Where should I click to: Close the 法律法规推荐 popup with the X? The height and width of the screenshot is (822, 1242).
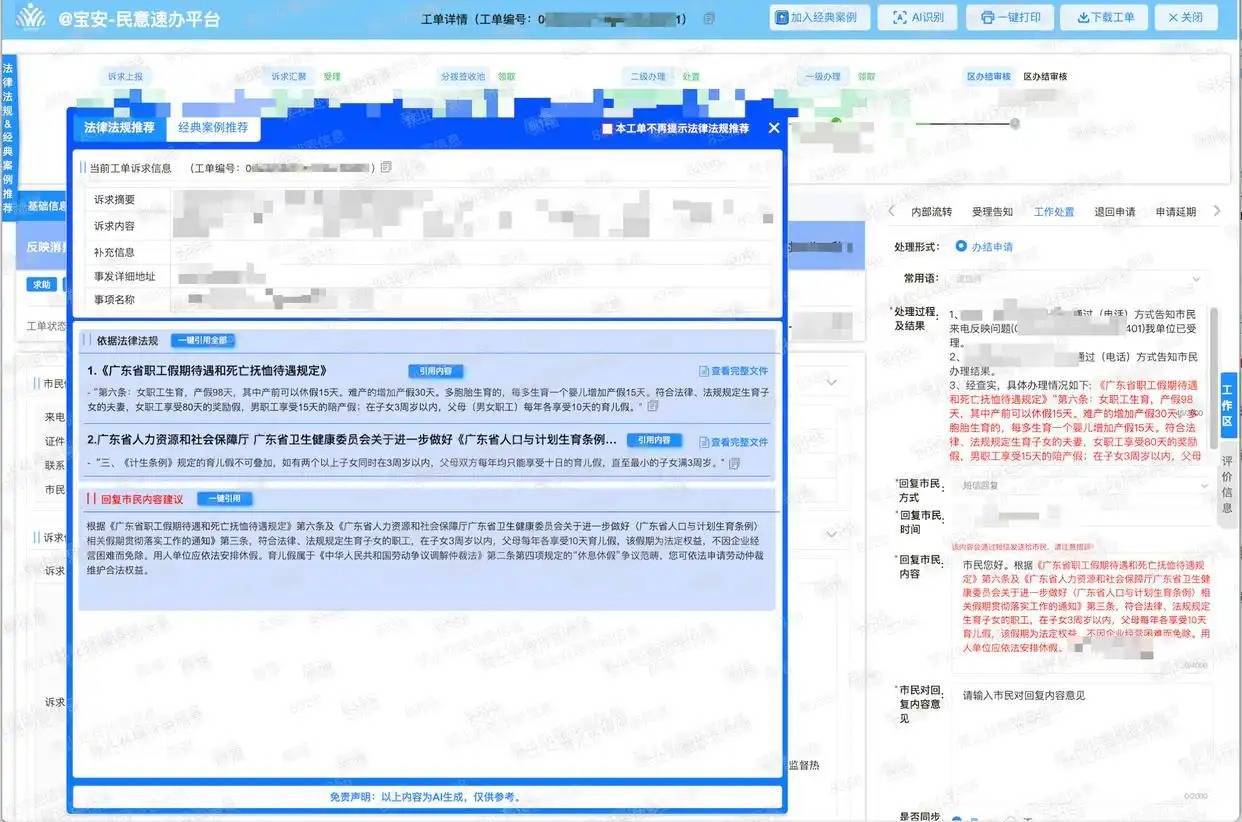(x=773, y=128)
